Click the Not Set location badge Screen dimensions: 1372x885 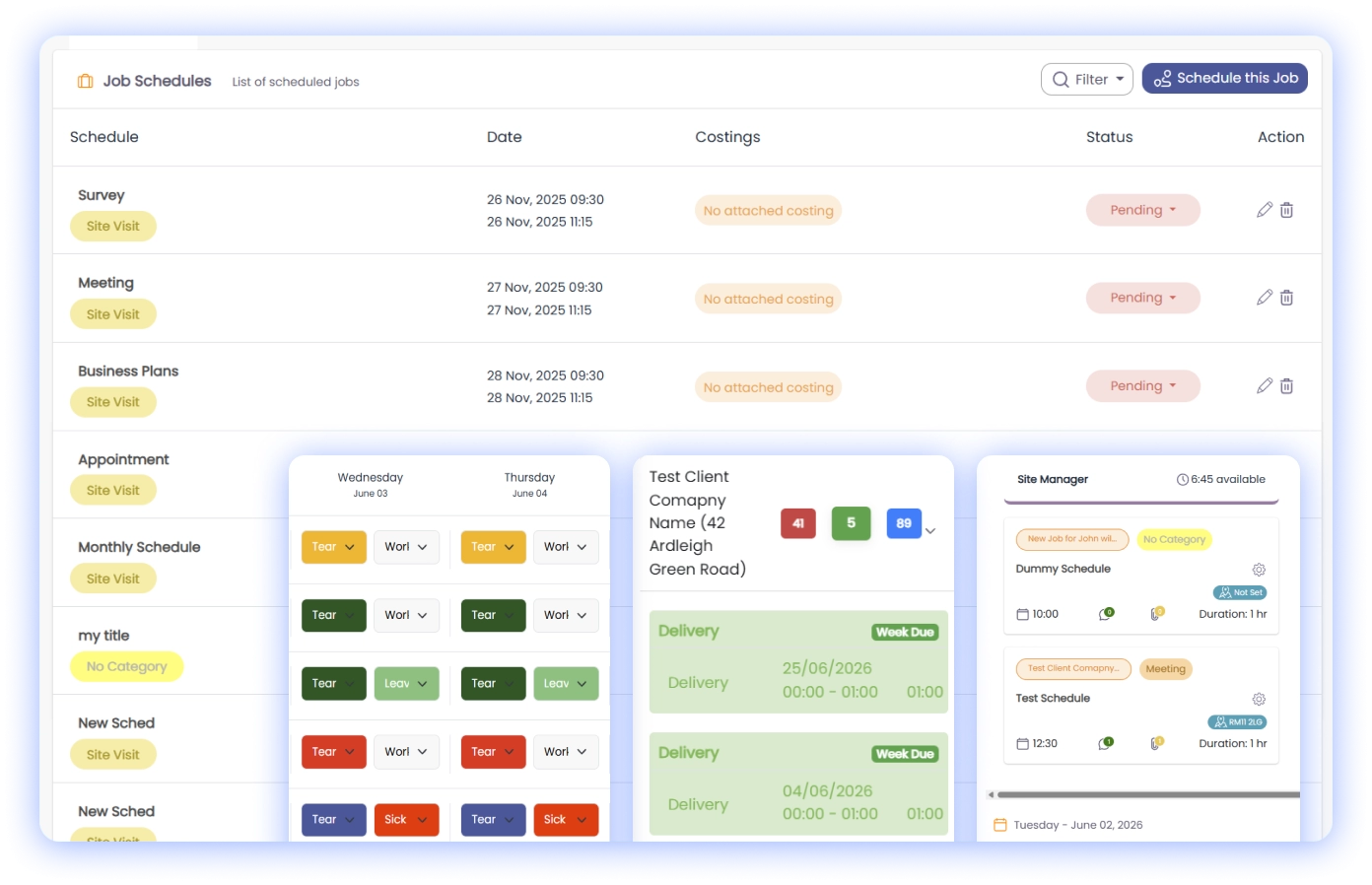1240,592
